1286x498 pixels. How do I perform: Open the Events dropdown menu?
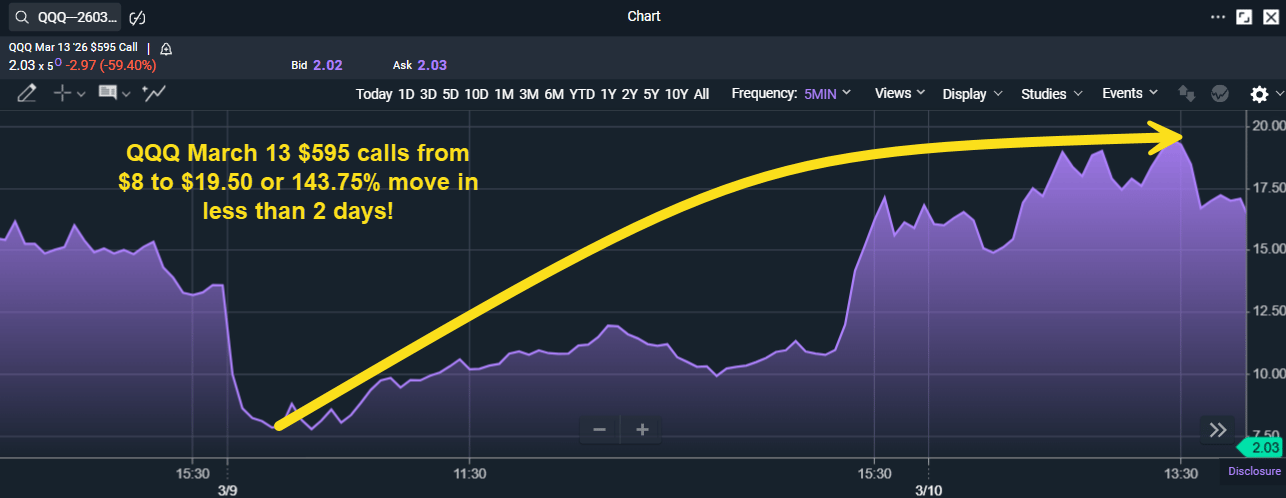click(x=1130, y=93)
